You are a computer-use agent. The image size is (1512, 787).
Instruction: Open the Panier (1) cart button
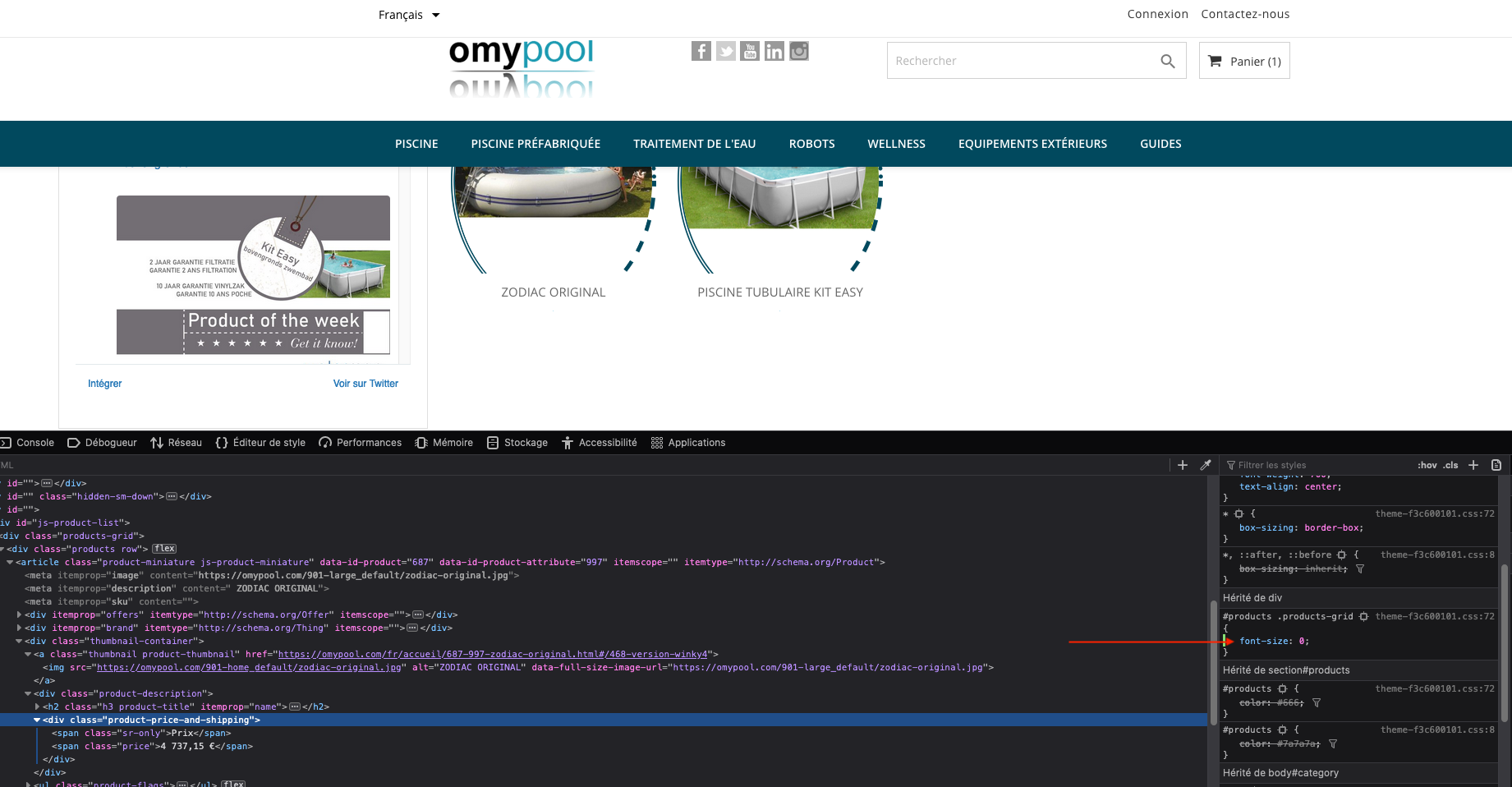pos(1244,61)
